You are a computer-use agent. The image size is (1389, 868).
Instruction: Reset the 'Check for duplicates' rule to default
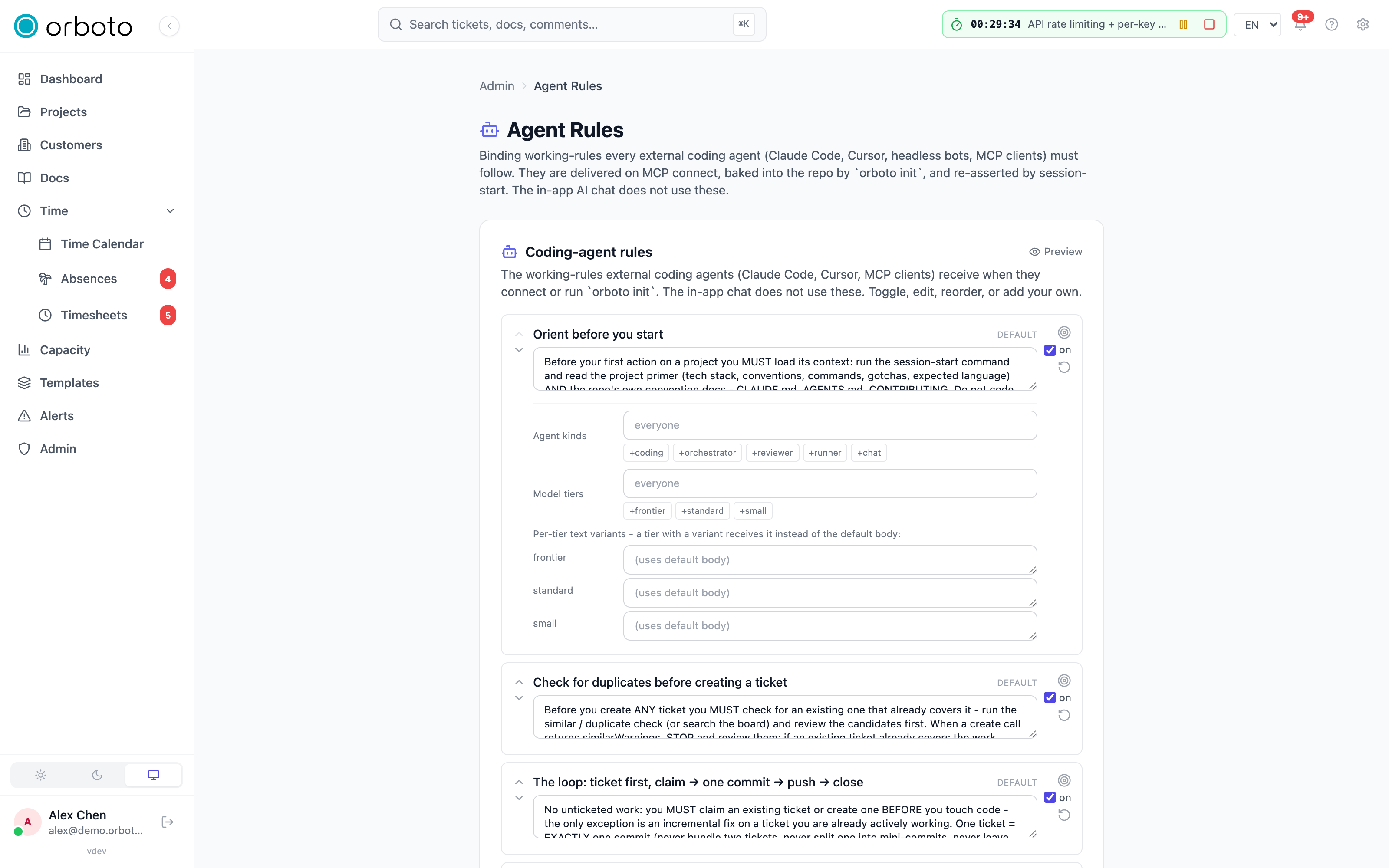(1064, 715)
